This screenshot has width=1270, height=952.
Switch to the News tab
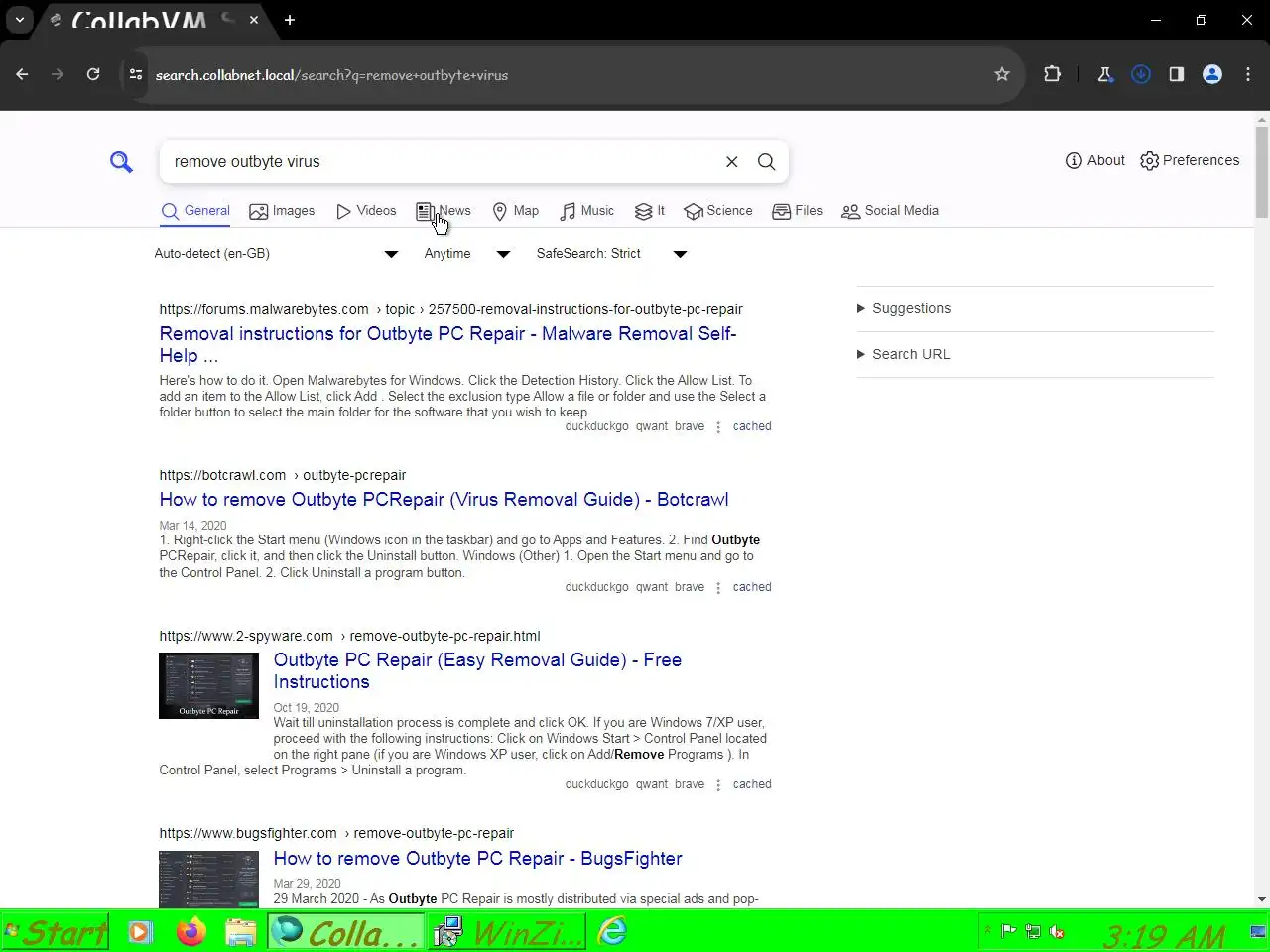[x=444, y=210]
